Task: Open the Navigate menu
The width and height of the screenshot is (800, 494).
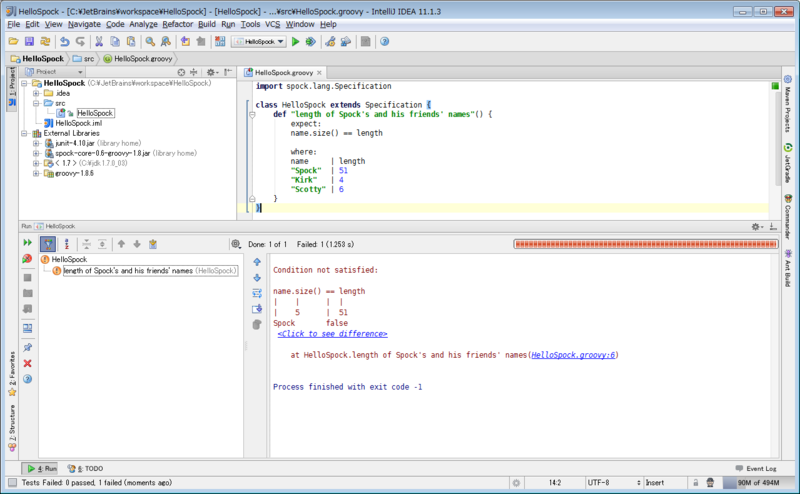Action: click(x=84, y=24)
